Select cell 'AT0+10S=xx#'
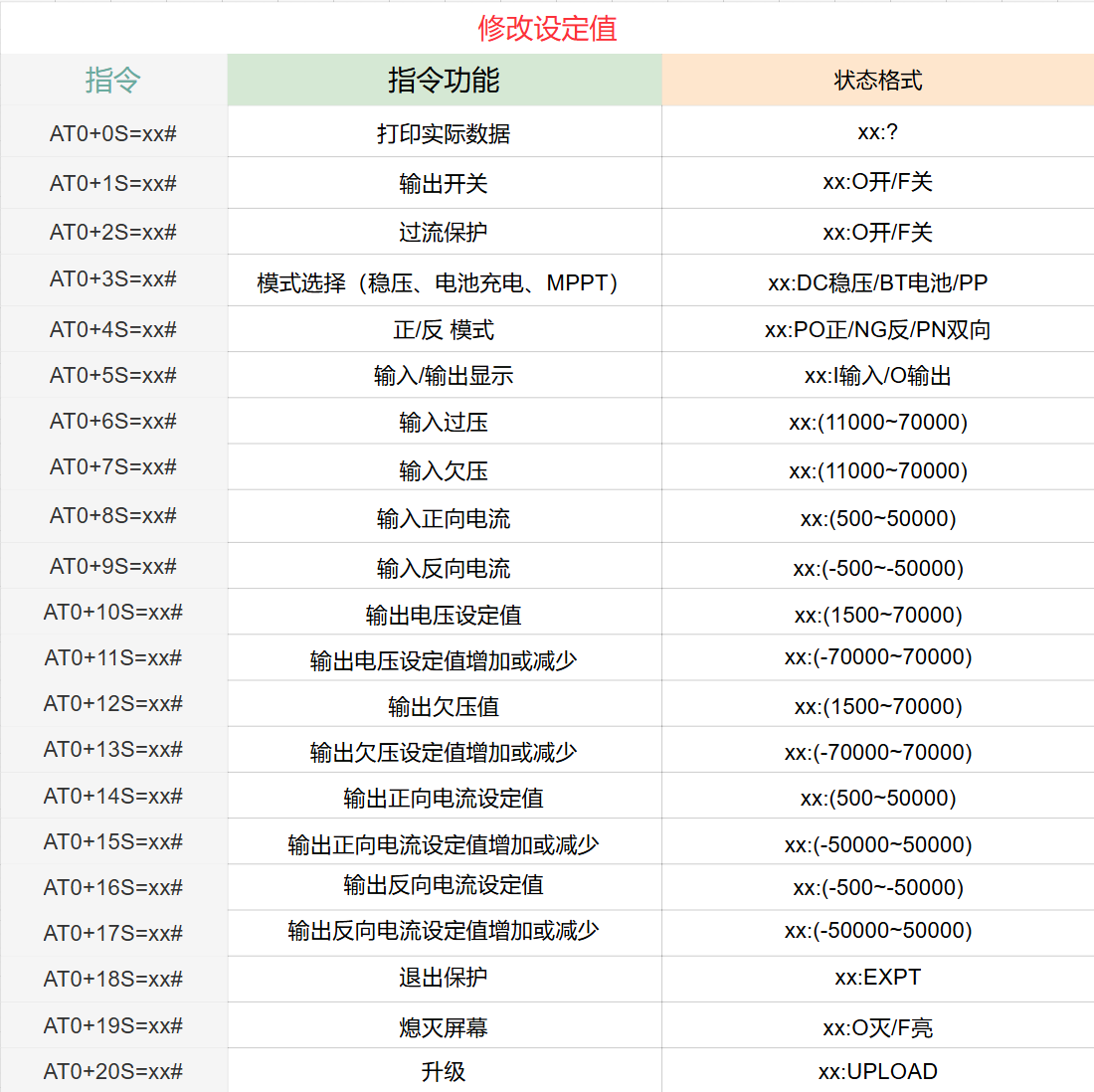Screen dimensions: 1094x1092 coord(113,612)
